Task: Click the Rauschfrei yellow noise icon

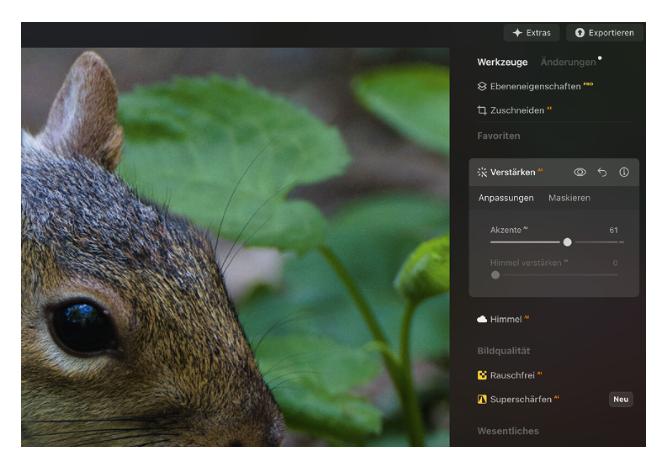Action: pos(482,375)
